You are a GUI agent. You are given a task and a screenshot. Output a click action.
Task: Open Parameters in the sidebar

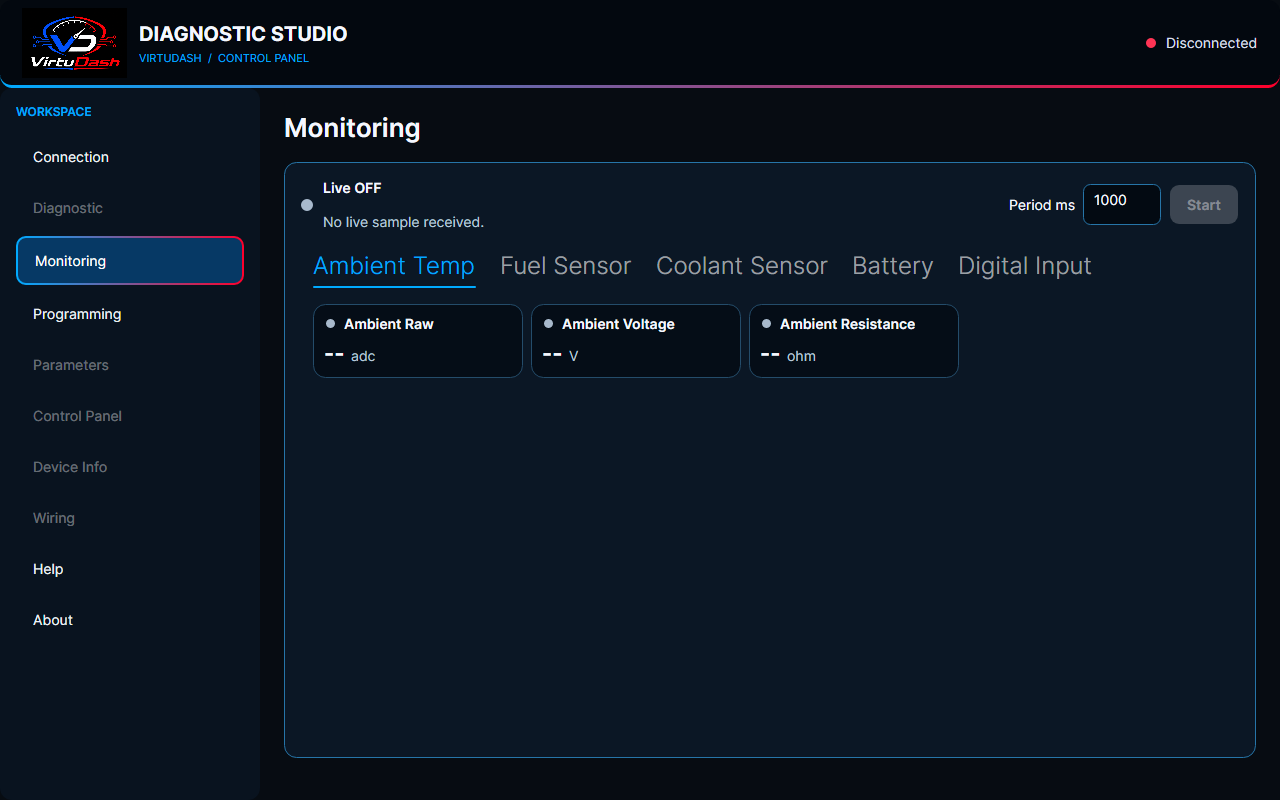tap(130, 365)
